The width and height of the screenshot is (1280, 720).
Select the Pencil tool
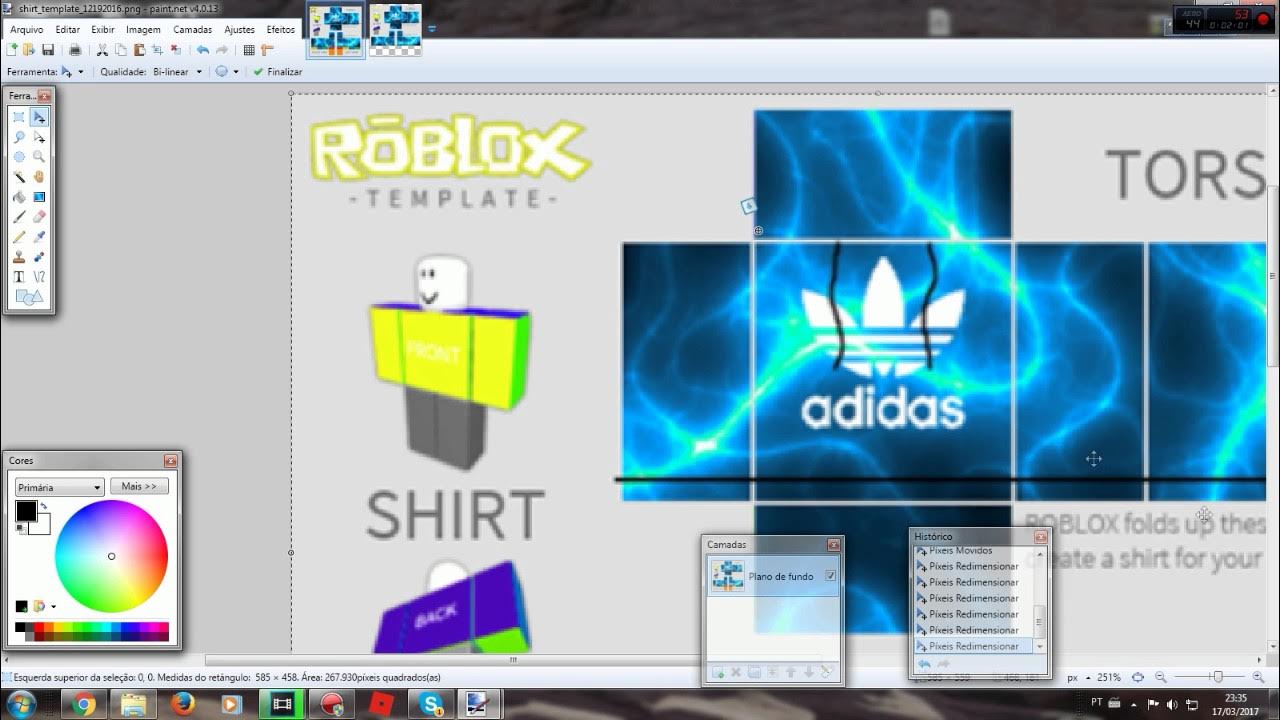tap(19, 237)
